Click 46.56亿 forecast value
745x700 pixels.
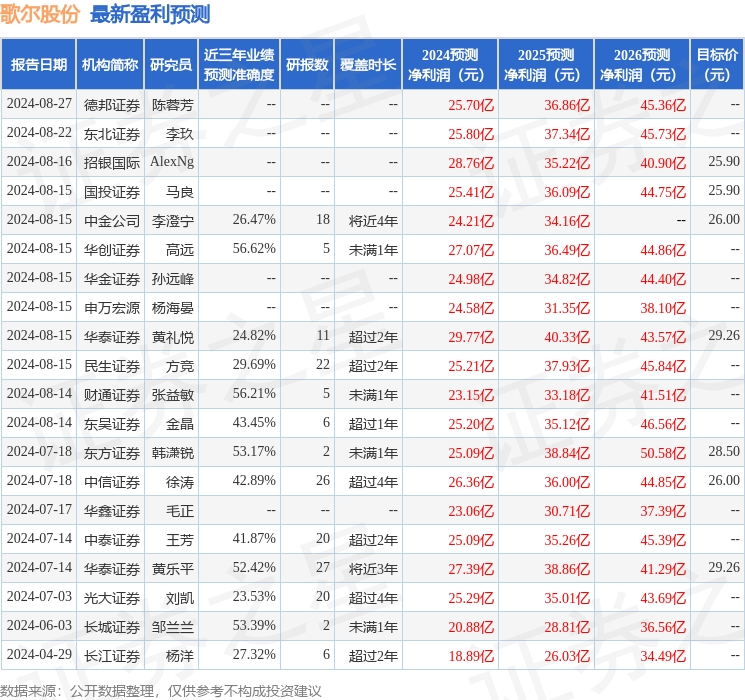tap(663, 424)
